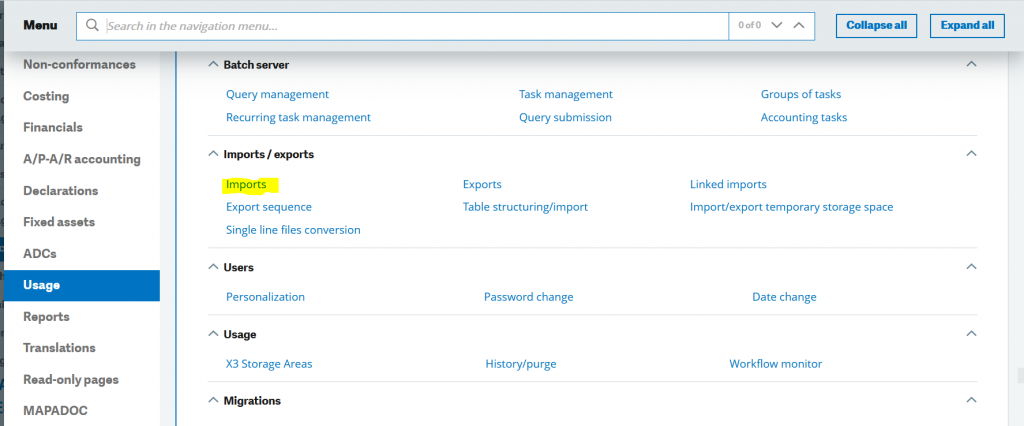Image resolution: width=1024 pixels, height=426 pixels.
Task: Collapse Users section using right chevron
Action: pos(971,267)
